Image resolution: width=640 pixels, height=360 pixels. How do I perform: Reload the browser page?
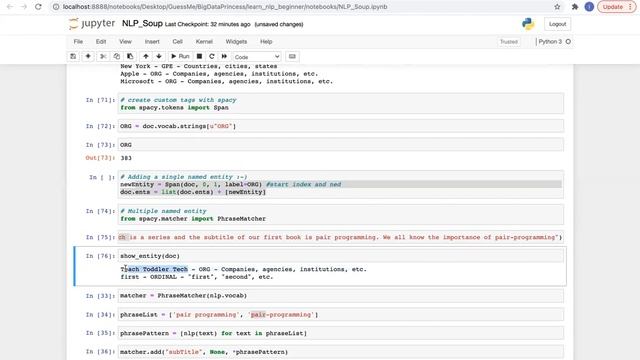pyautogui.click(x=38, y=7)
